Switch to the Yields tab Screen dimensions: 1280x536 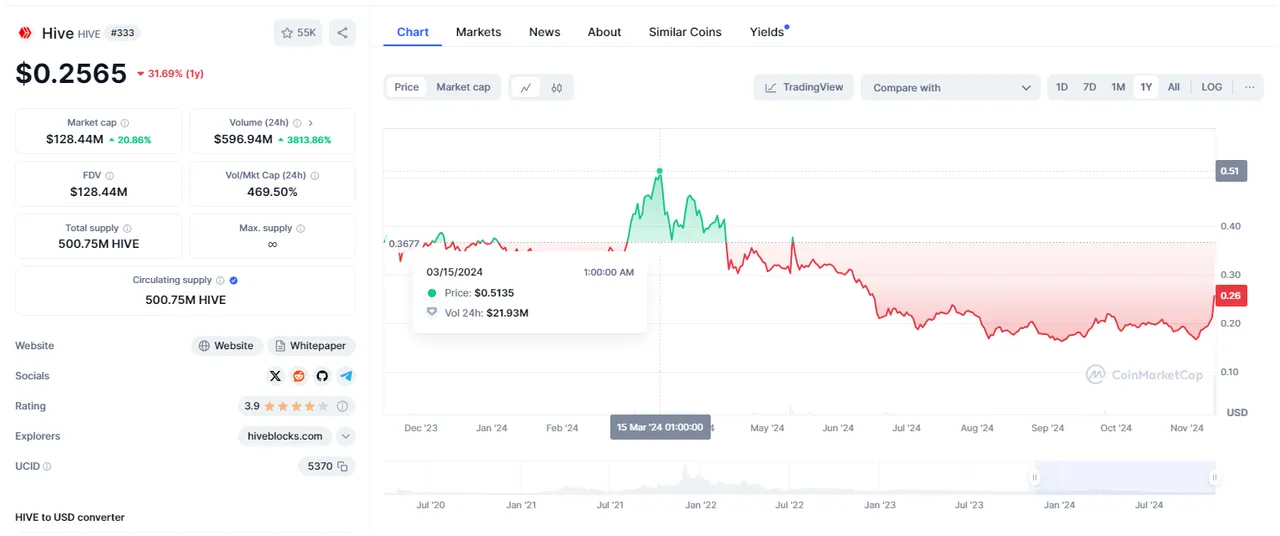tap(767, 32)
